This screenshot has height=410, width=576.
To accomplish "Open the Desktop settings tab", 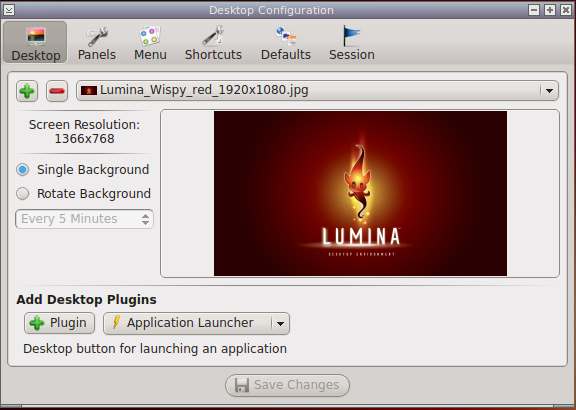I will [35, 42].
